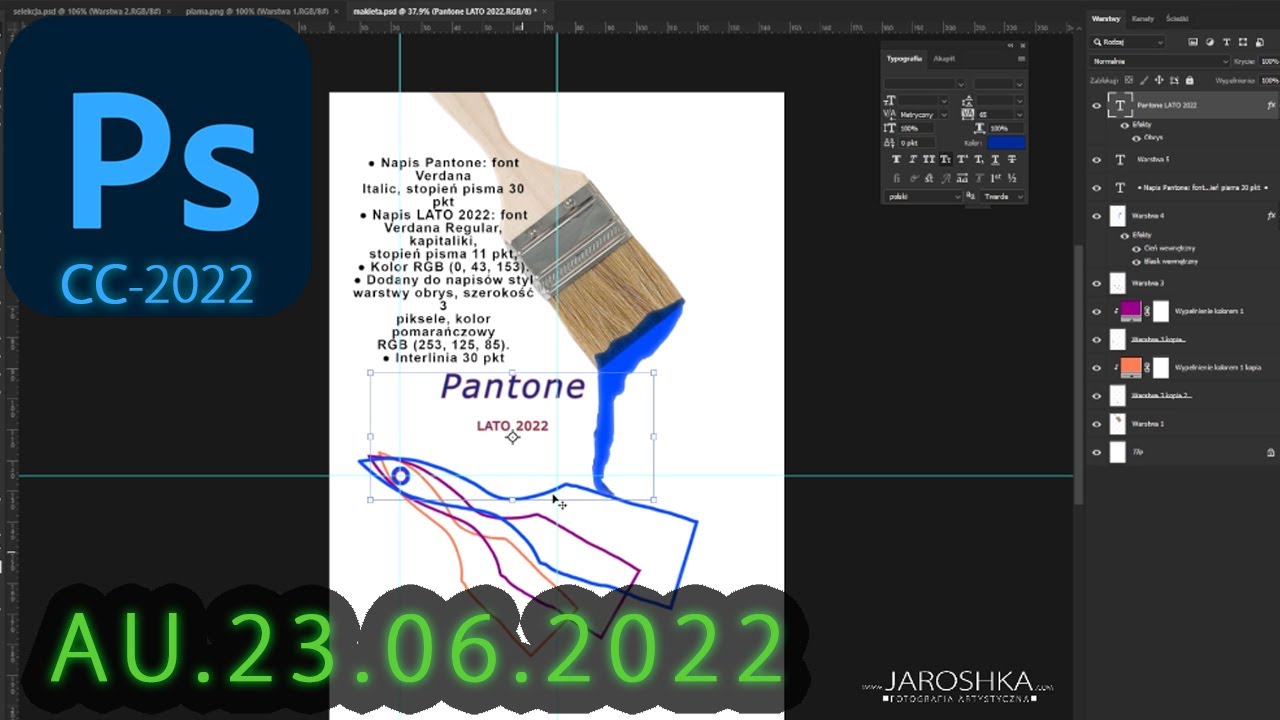Hide the Warstwa 5 layer
This screenshot has width=1280, height=720.
pyautogui.click(x=1097, y=159)
